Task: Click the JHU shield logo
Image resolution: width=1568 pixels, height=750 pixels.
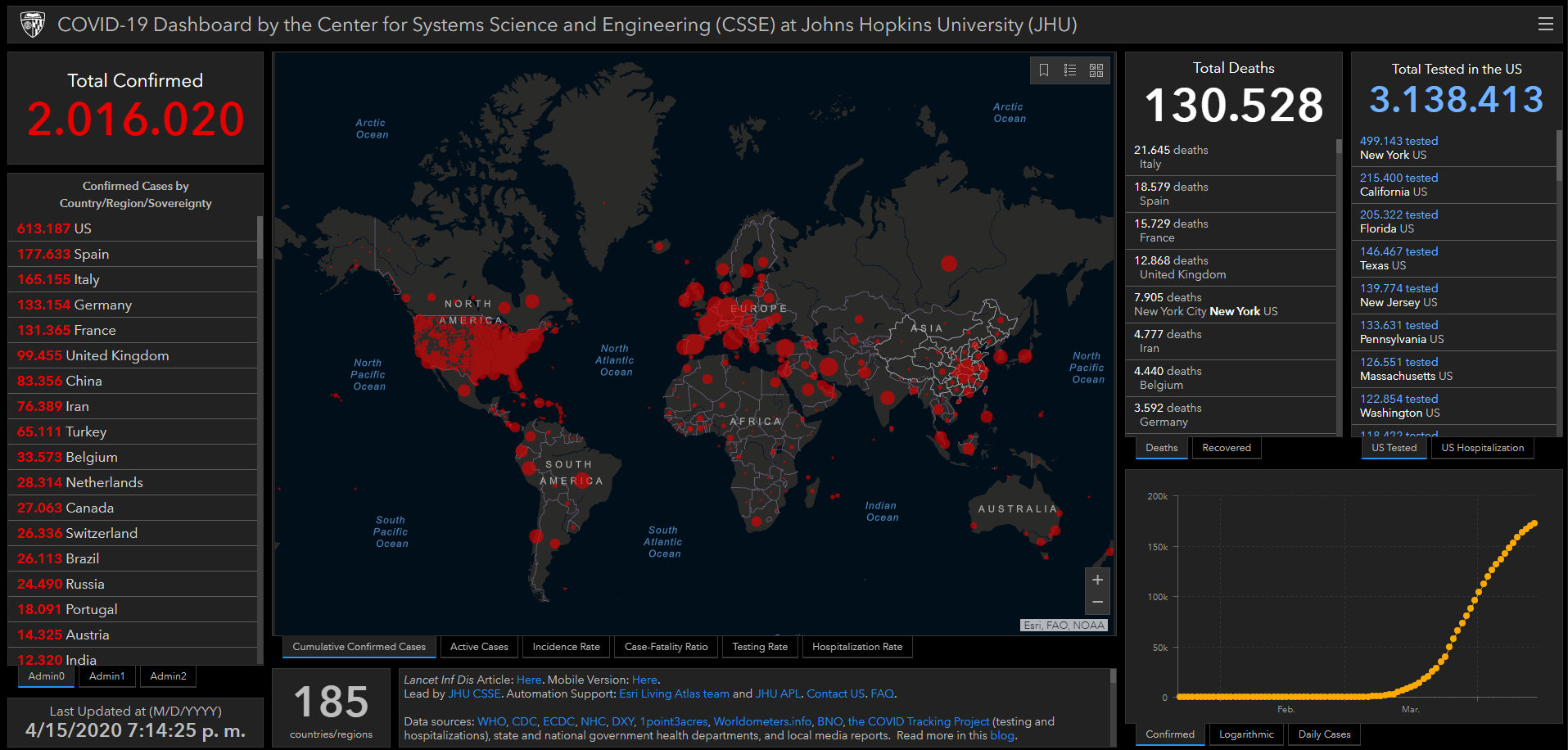Action: [32, 25]
